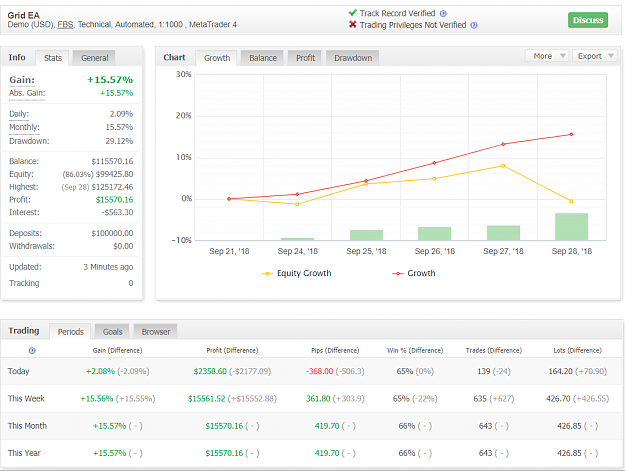Click the Gain (Difference) column header
Screen dimensions: 625x471
(118, 351)
